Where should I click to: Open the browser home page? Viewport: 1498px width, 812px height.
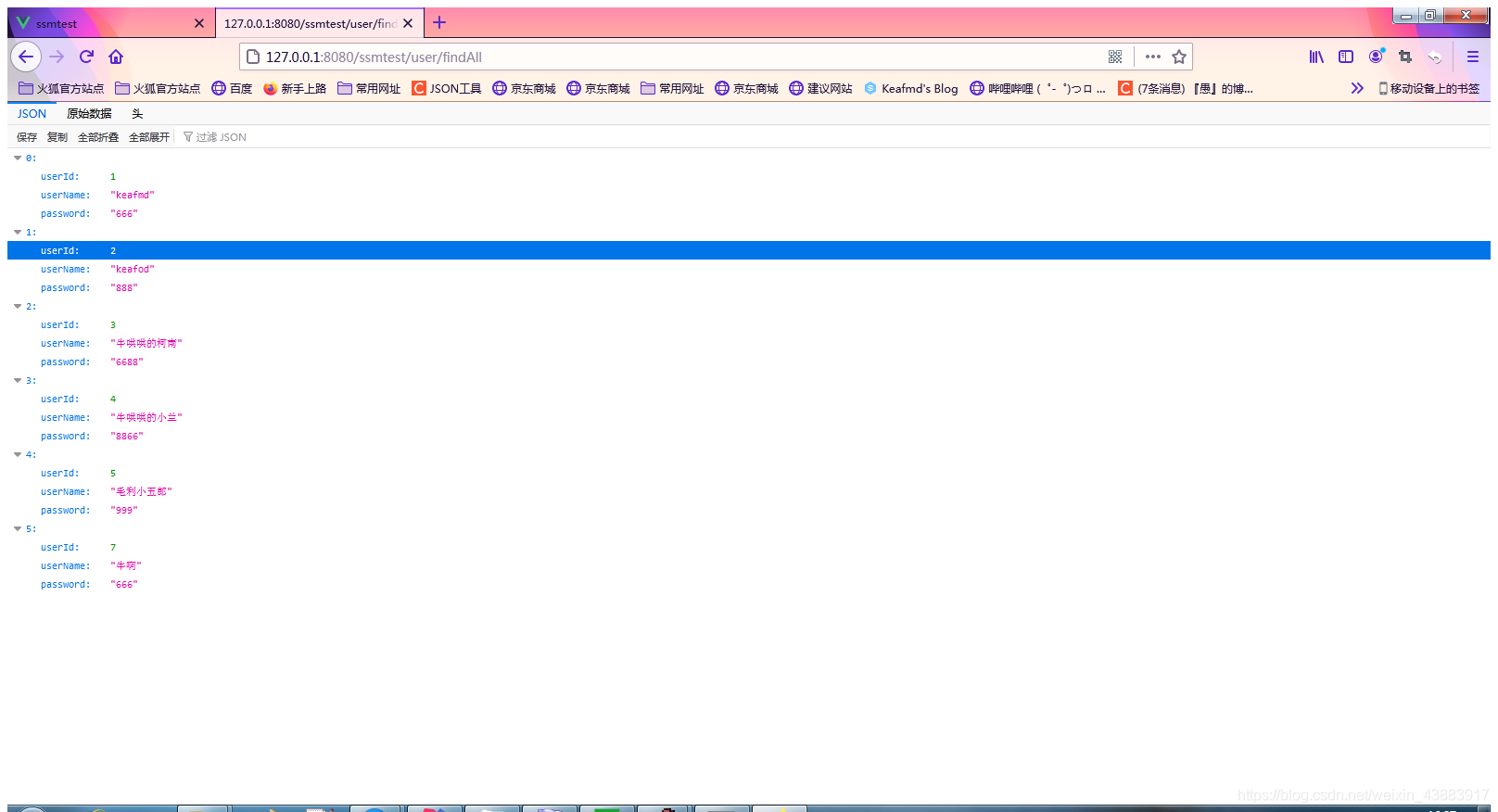click(116, 57)
